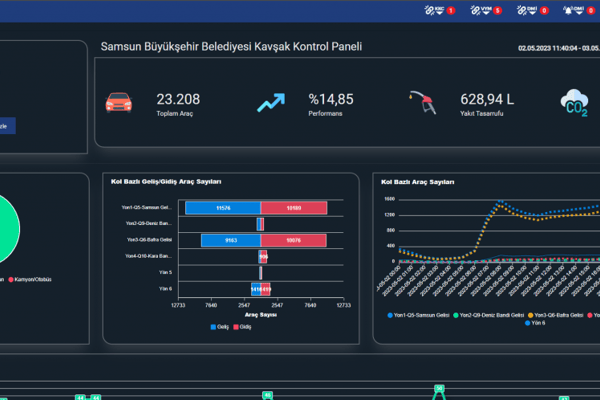Click the Kol Bazlı Araç Sayıları heading
Image resolution: width=600 pixels, height=400 pixels.
(417, 182)
